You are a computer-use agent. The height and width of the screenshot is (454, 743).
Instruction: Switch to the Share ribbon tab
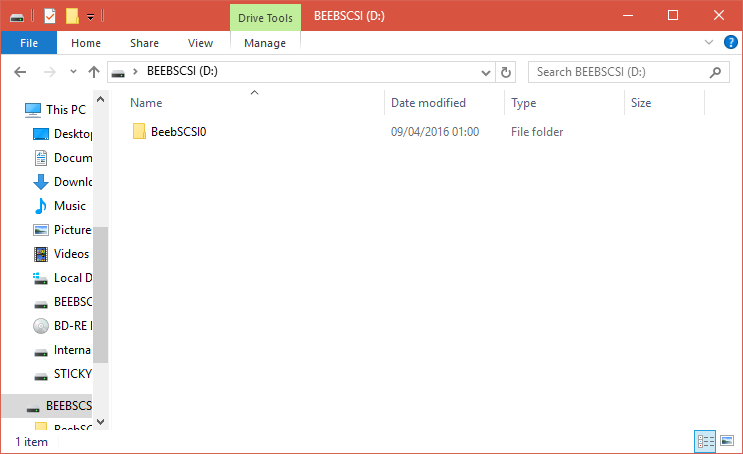pyautogui.click(x=145, y=43)
